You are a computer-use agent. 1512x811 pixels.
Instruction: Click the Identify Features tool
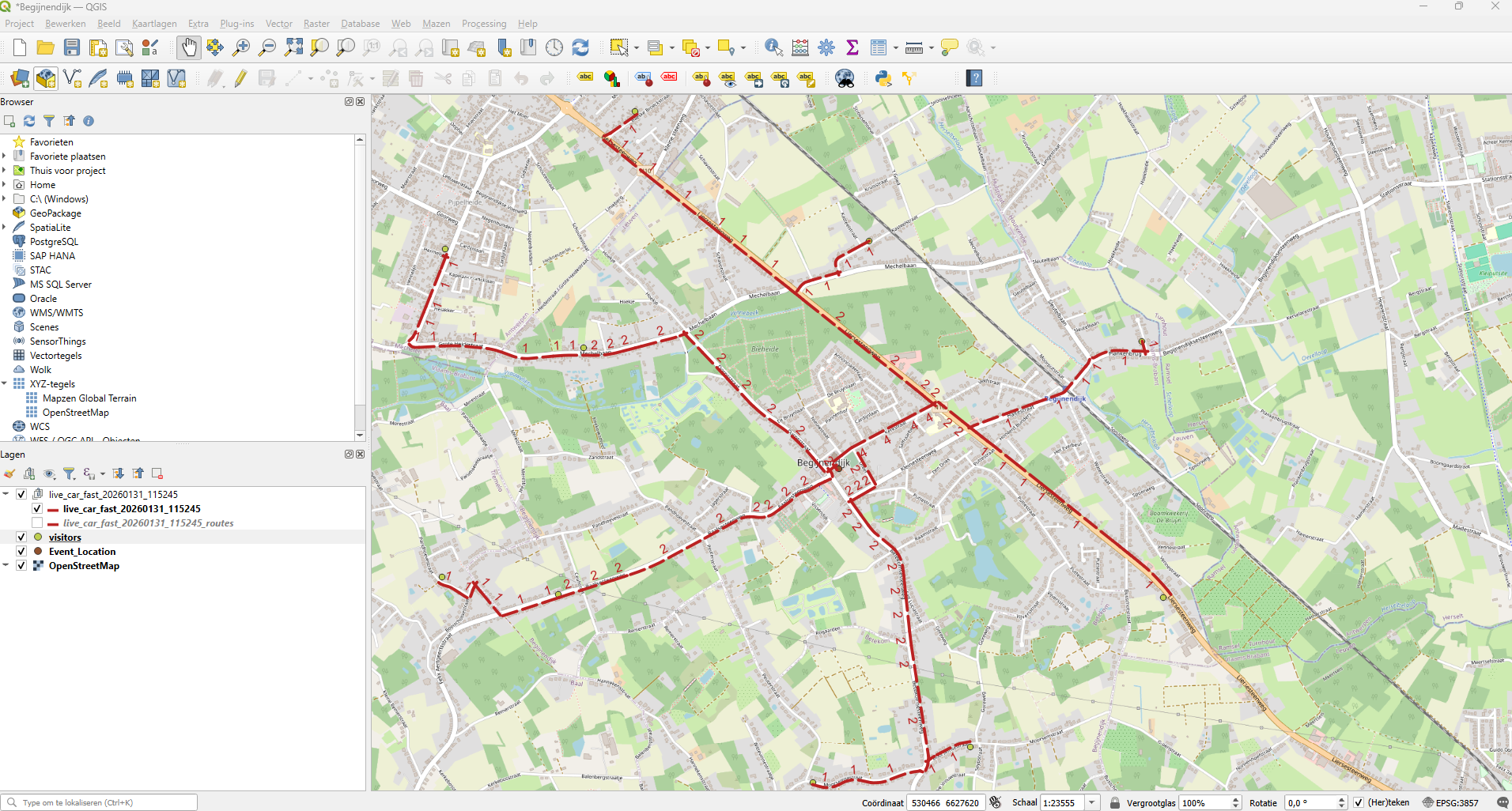click(773, 47)
